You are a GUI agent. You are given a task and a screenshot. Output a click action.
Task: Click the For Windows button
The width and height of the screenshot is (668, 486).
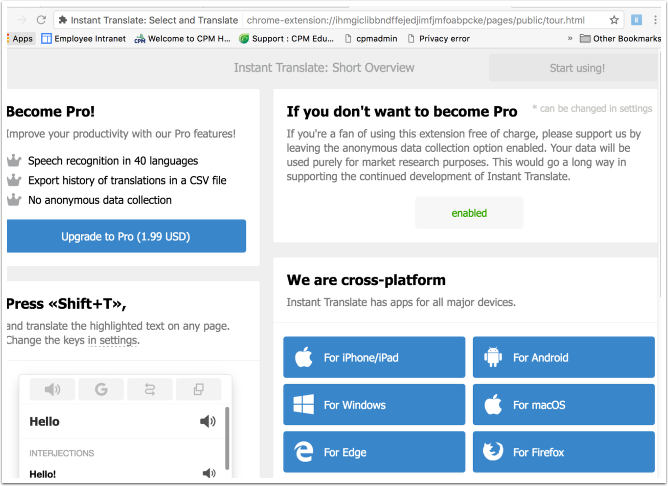(x=374, y=405)
